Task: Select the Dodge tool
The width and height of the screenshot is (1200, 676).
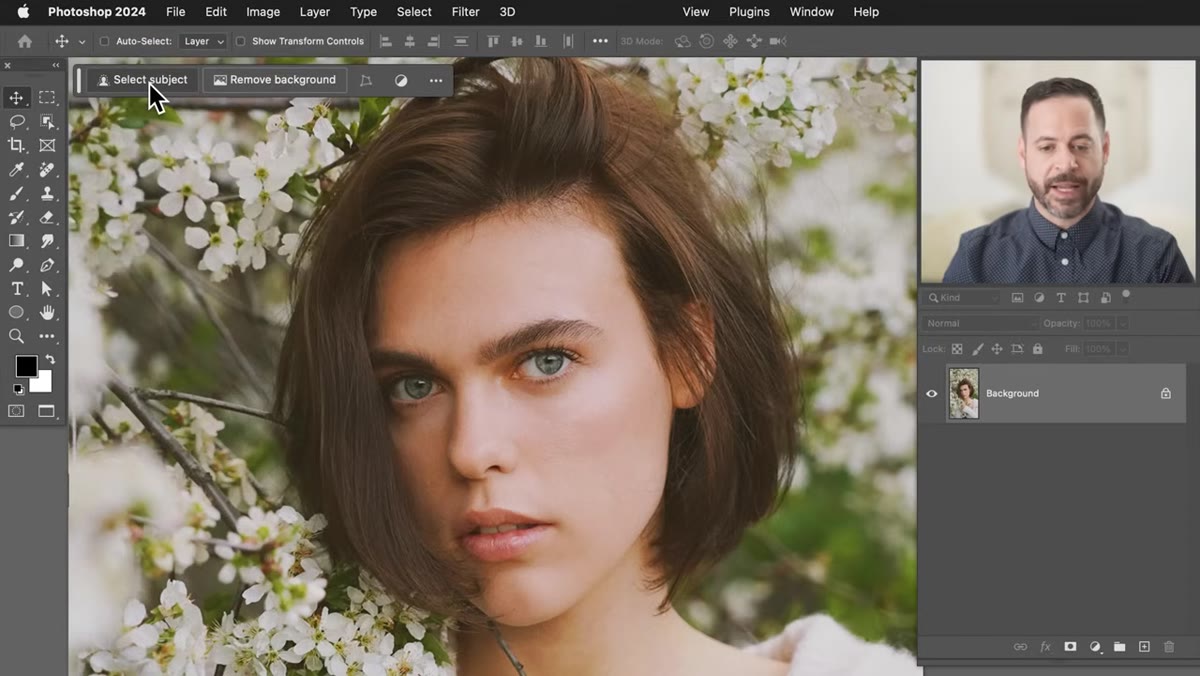Action: pyautogui.click(x=17, y=265)
